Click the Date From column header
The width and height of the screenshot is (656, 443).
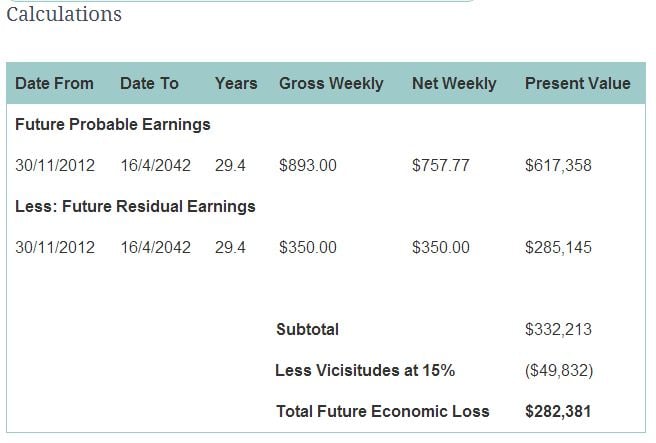[54, 83]
